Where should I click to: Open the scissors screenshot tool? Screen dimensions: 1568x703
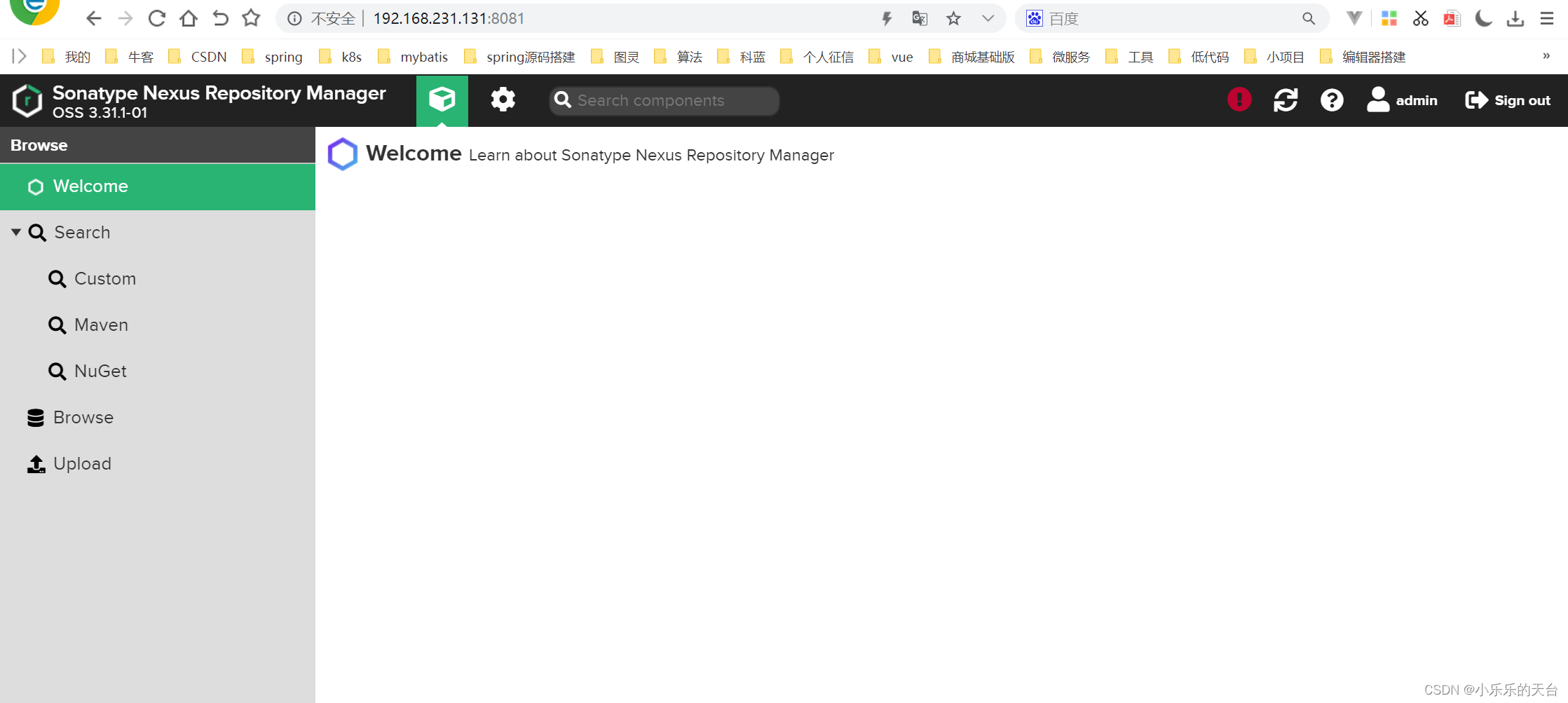coord(1421,19)
